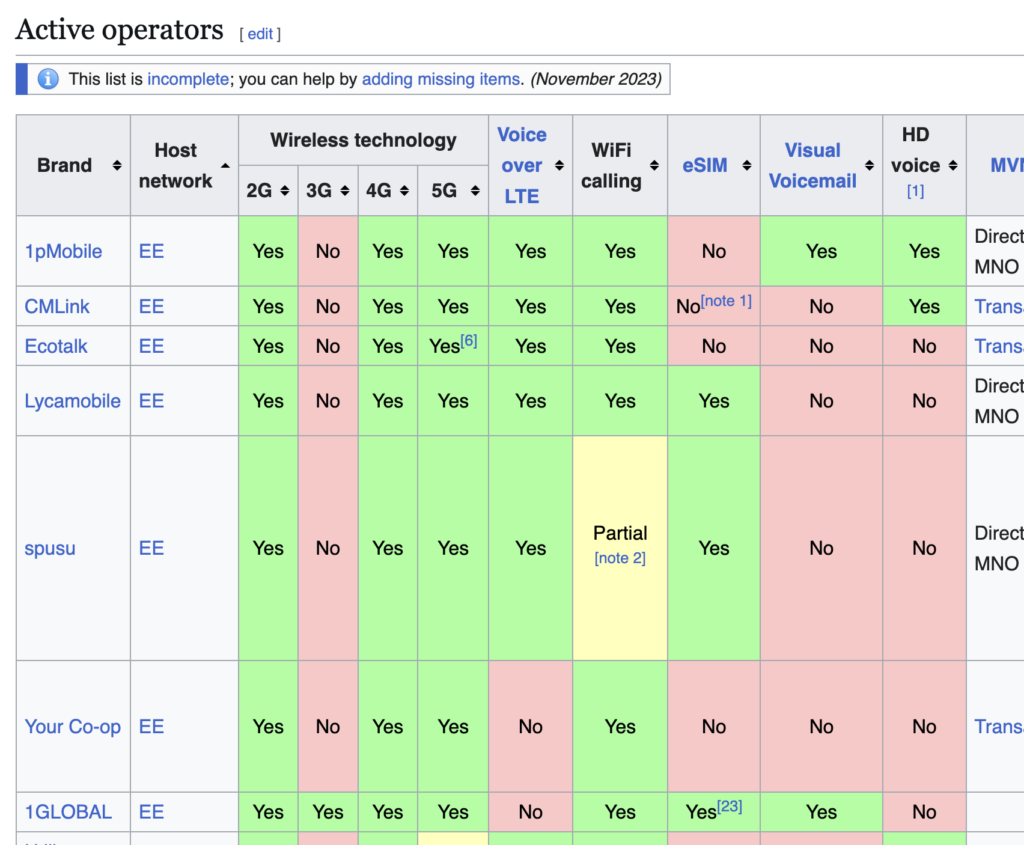1024x845 pixels.
Task: Open the 'adding missing items' link
Action: pyautogui.click(x=440, y=79)
